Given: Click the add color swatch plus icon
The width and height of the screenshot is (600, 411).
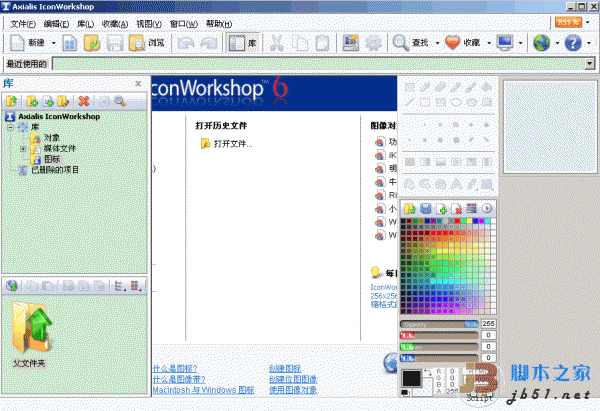Looking at the screenshot, I should (x=441, y=209).
